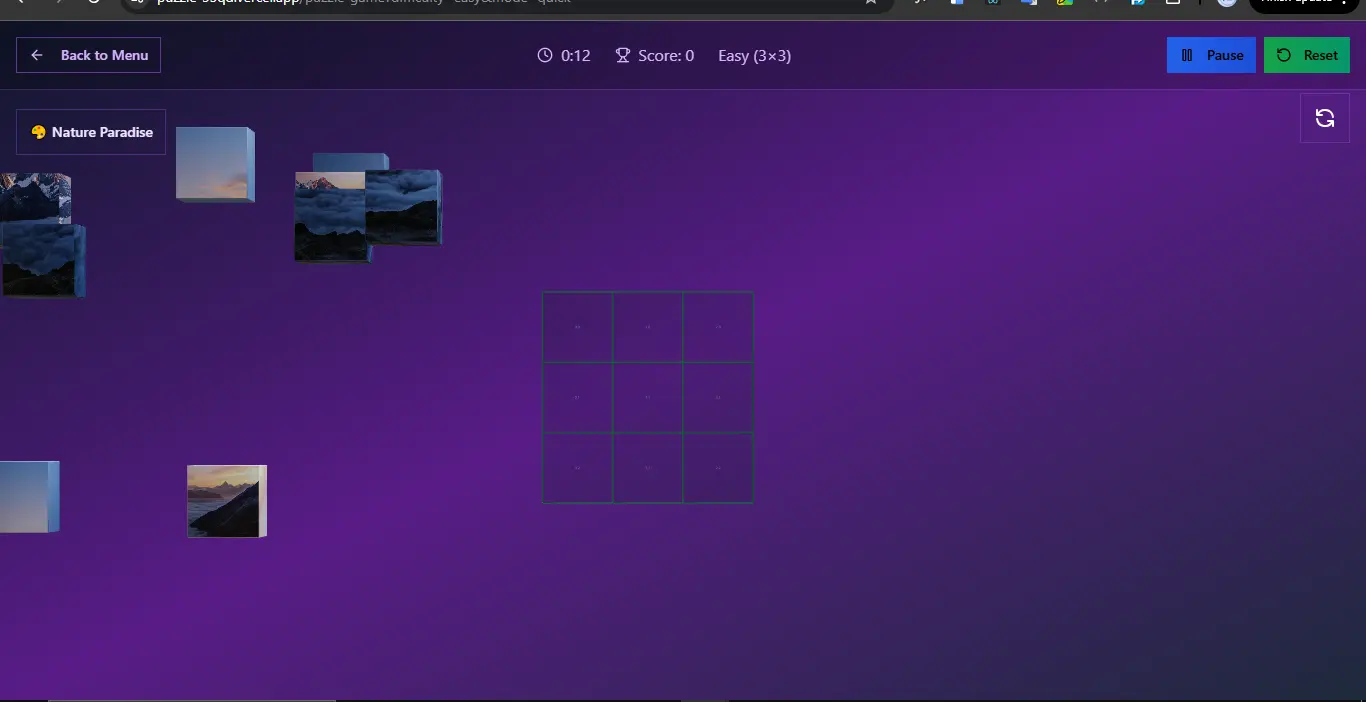
Task: Pause the puzzle game
Action: [1211, 55]
